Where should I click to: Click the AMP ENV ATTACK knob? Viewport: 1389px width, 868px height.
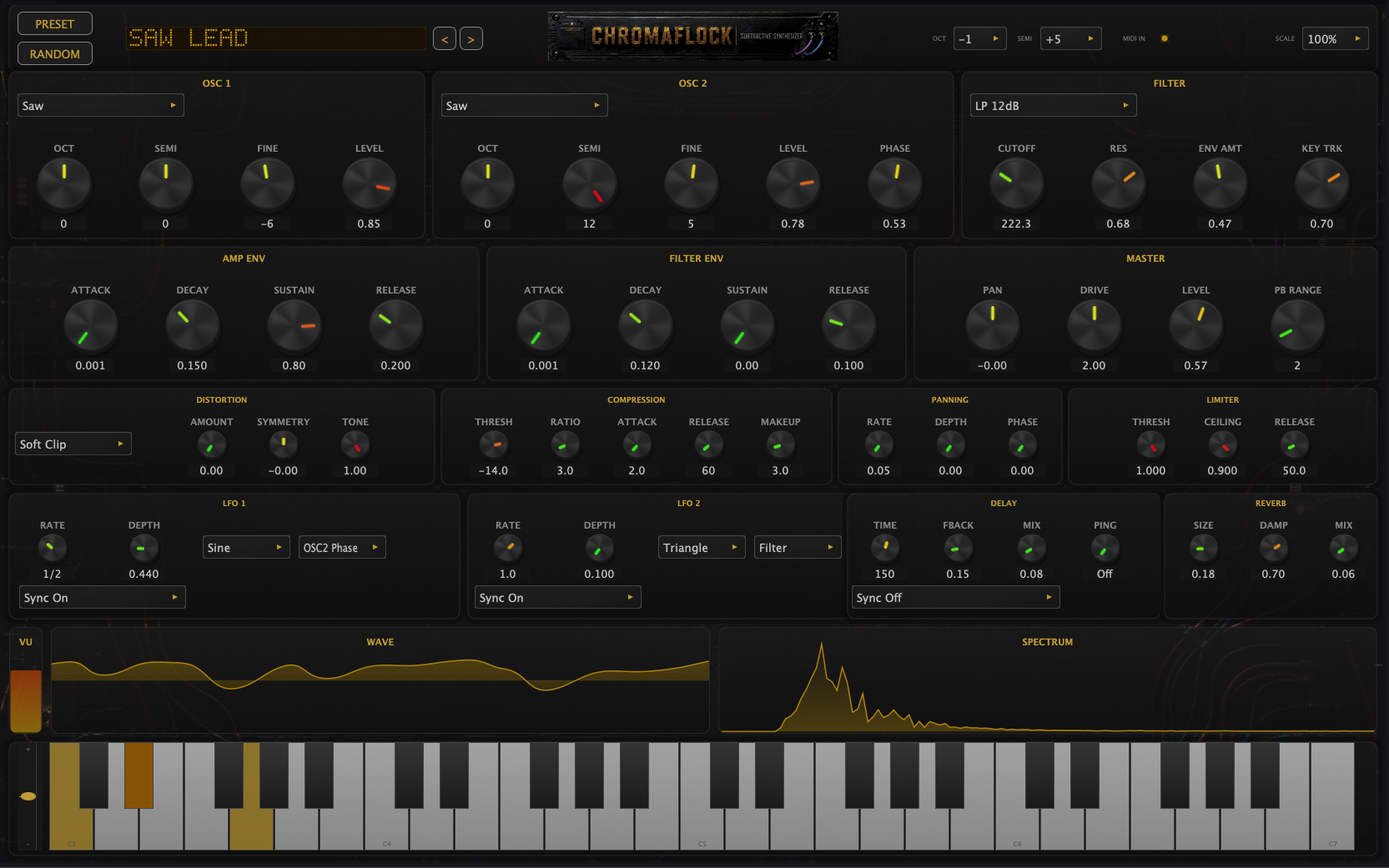click(x=91, y=325)
